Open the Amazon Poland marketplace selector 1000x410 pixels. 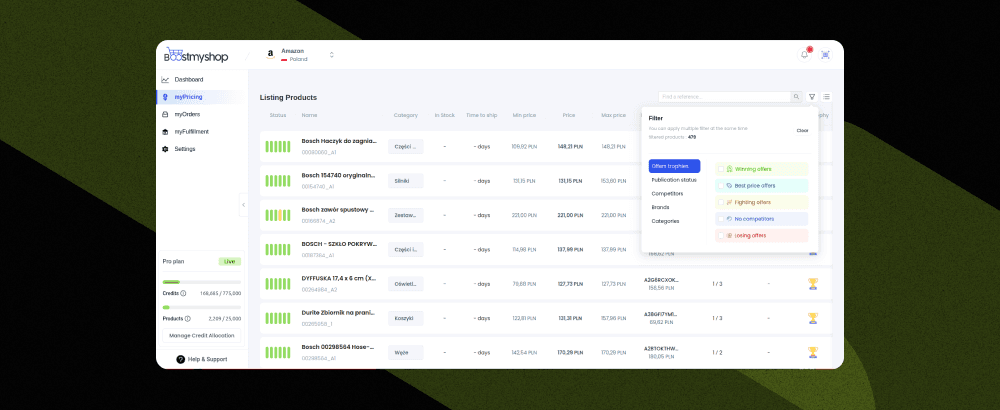click(299, 55)
